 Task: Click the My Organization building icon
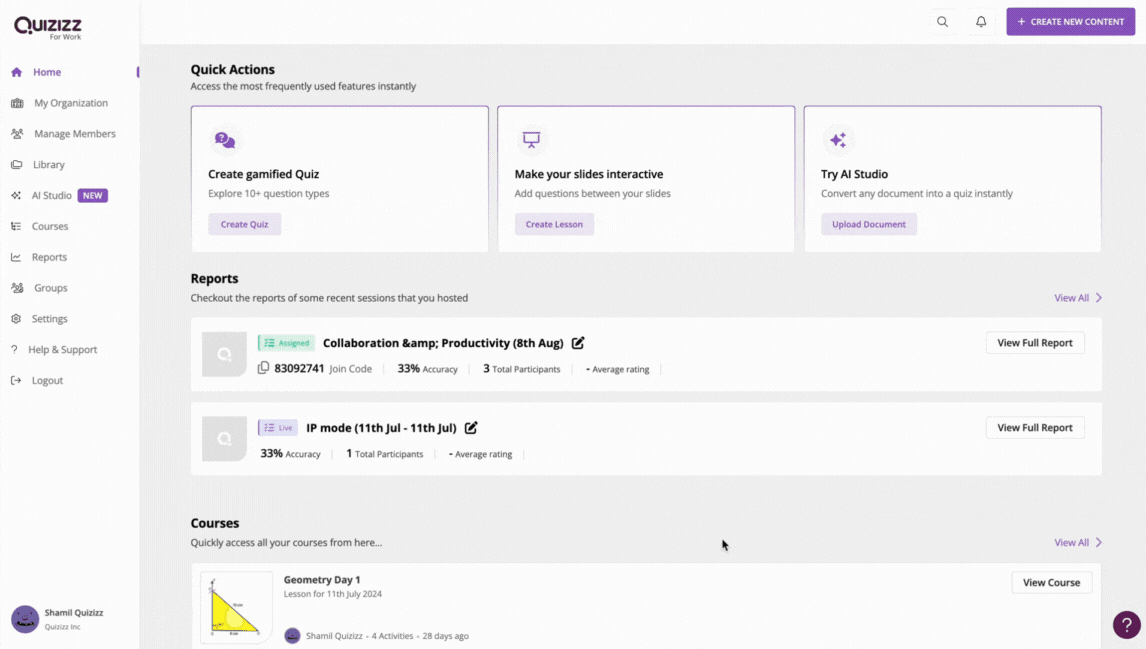(17, 103)
